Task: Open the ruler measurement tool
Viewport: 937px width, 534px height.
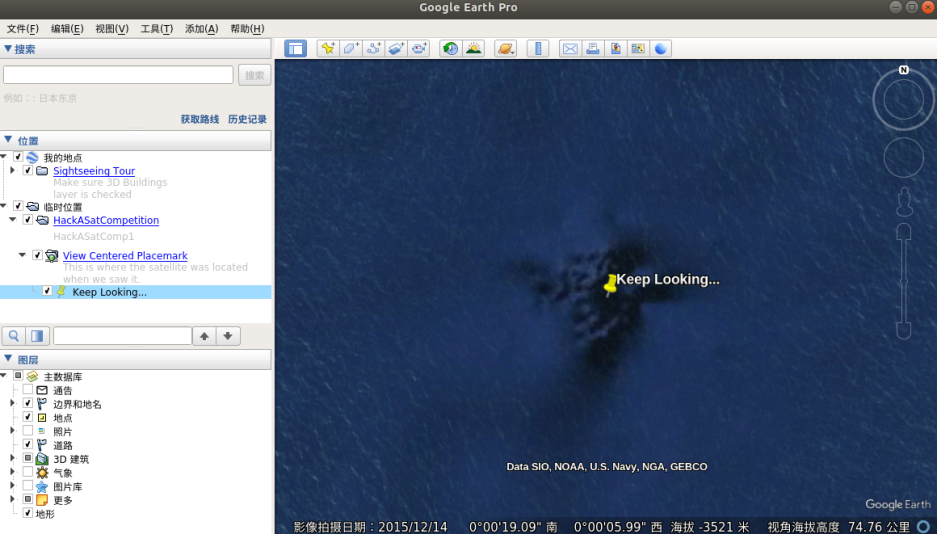Action: click(538, 48)
